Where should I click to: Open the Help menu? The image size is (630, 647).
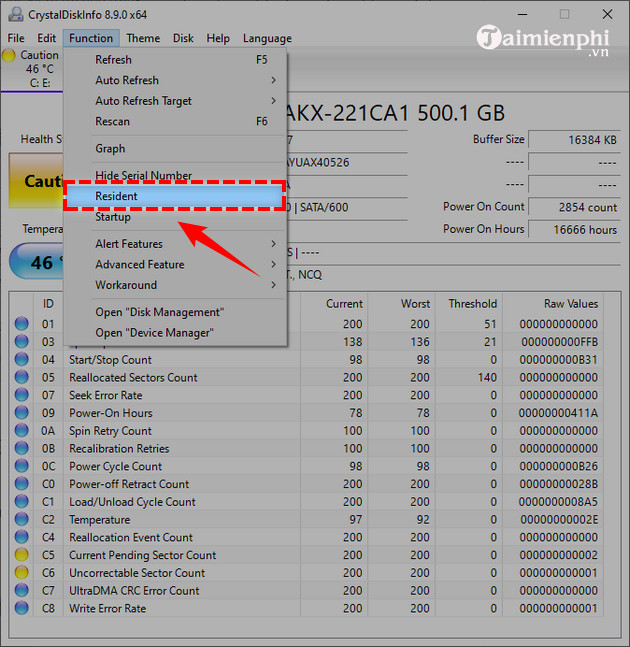tap(218, 38)
